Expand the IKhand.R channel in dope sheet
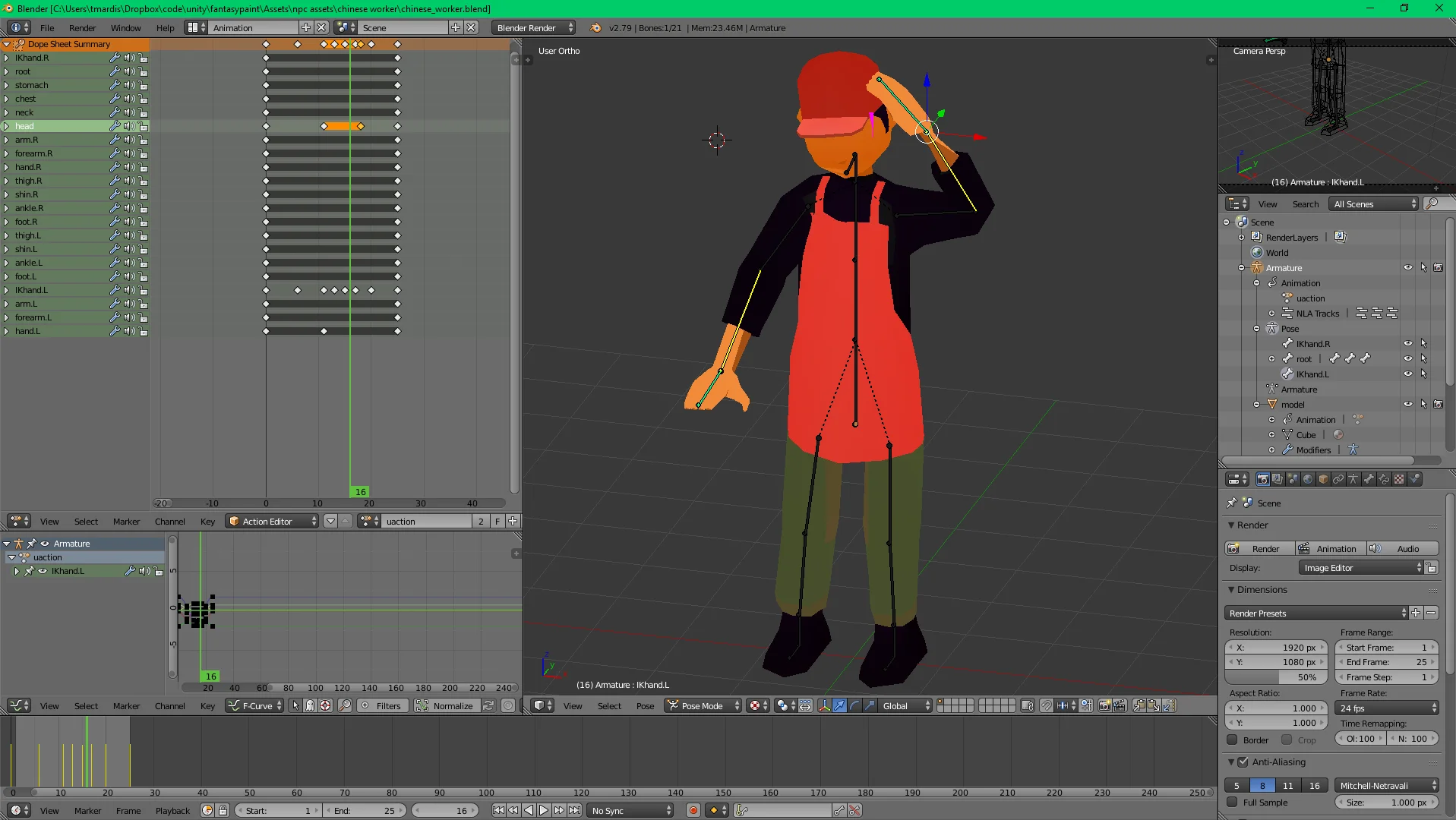Screen dimensions: 1456x820 (6, 58)
